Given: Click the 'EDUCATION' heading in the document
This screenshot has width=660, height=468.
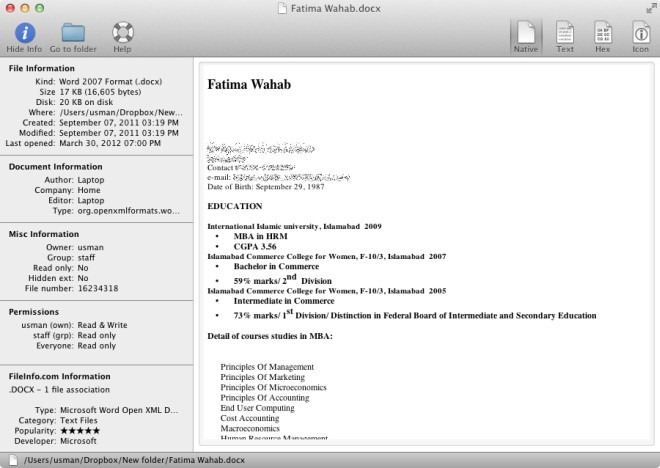Looking at the screenshot, I should tap(235, 206).
